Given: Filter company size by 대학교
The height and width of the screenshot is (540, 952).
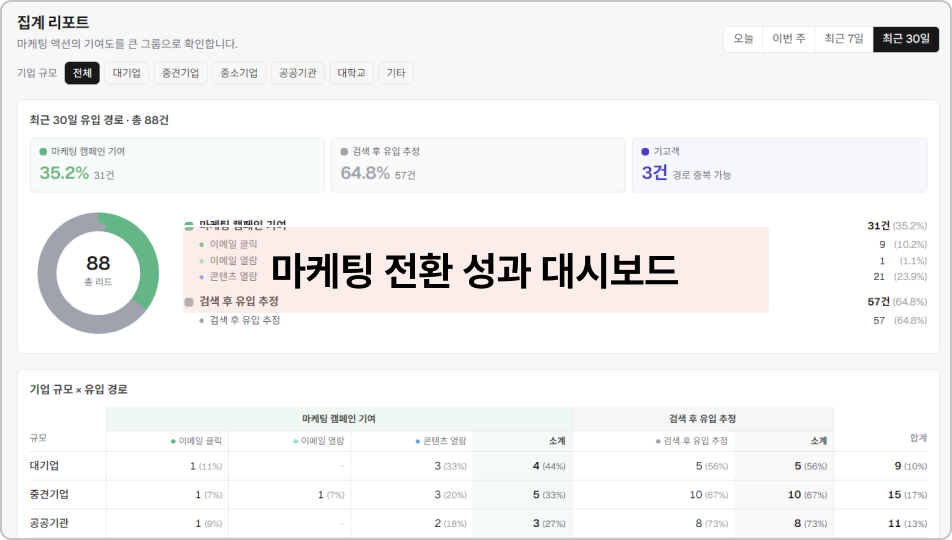Looking at the screenshot, I should pos(352,73).
